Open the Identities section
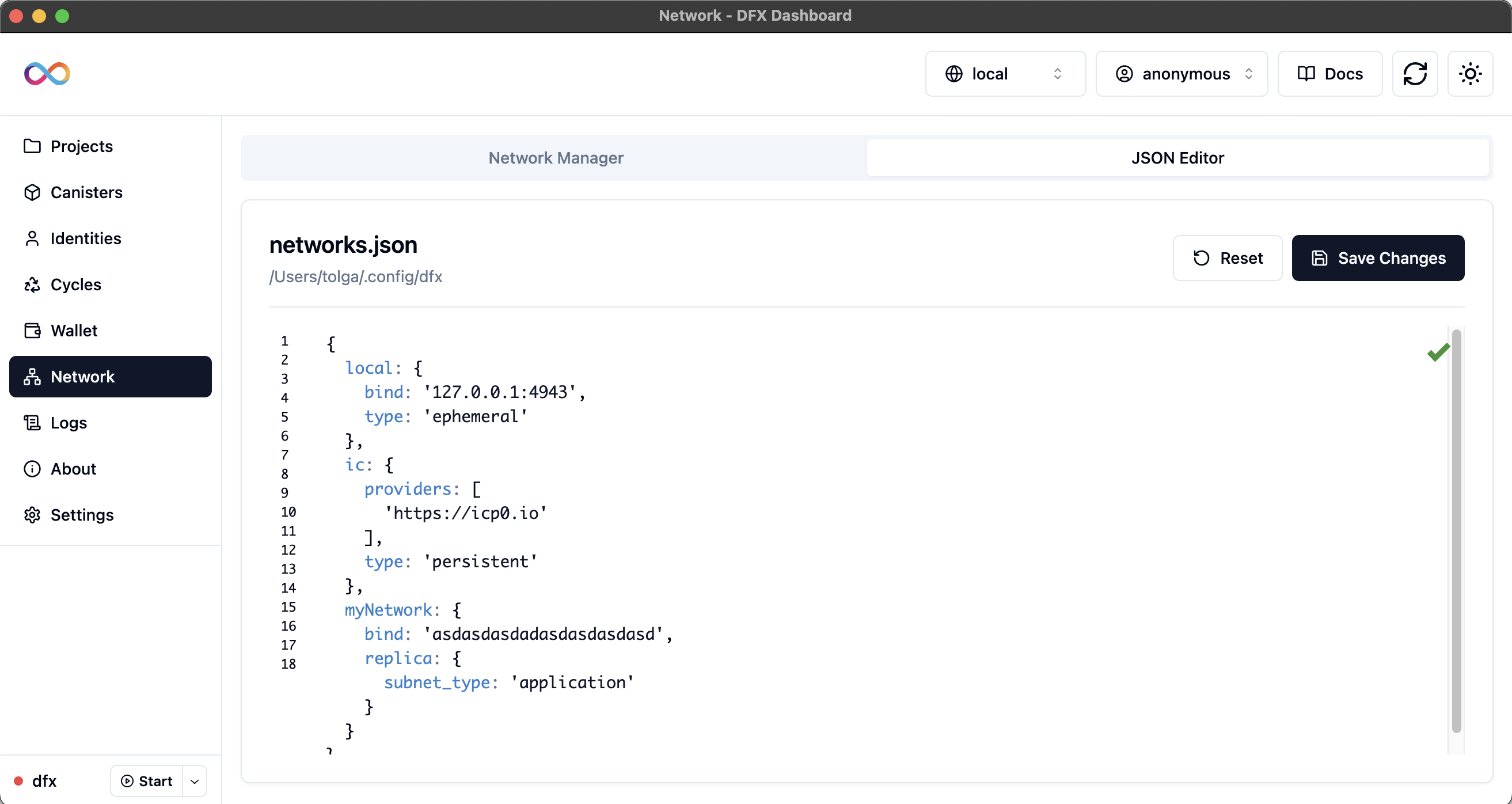1512x804 pixels. [x=85, y=238]
